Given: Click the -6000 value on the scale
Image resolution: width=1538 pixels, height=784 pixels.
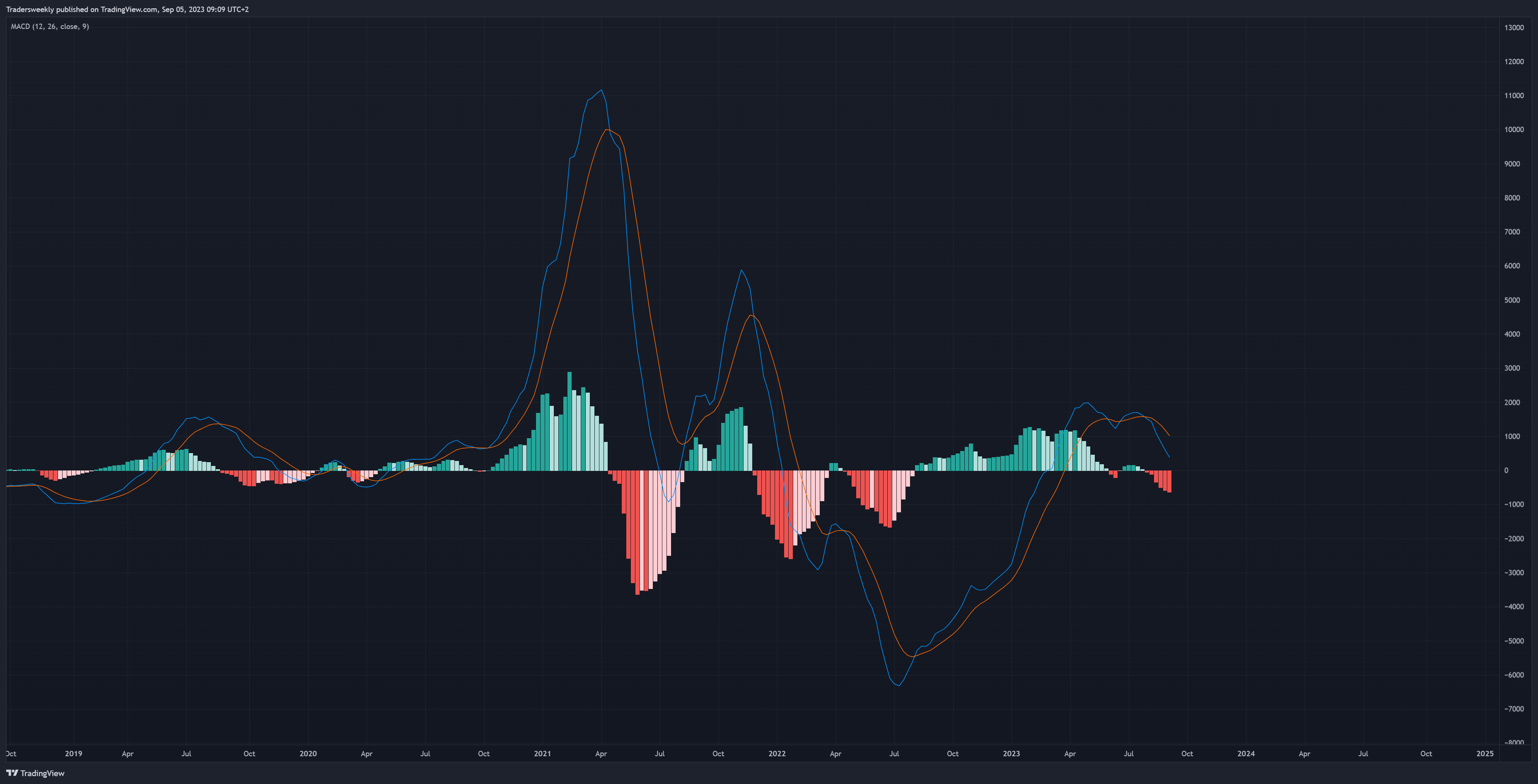Looking at the screenshot, I should [x=1514, y=675].
